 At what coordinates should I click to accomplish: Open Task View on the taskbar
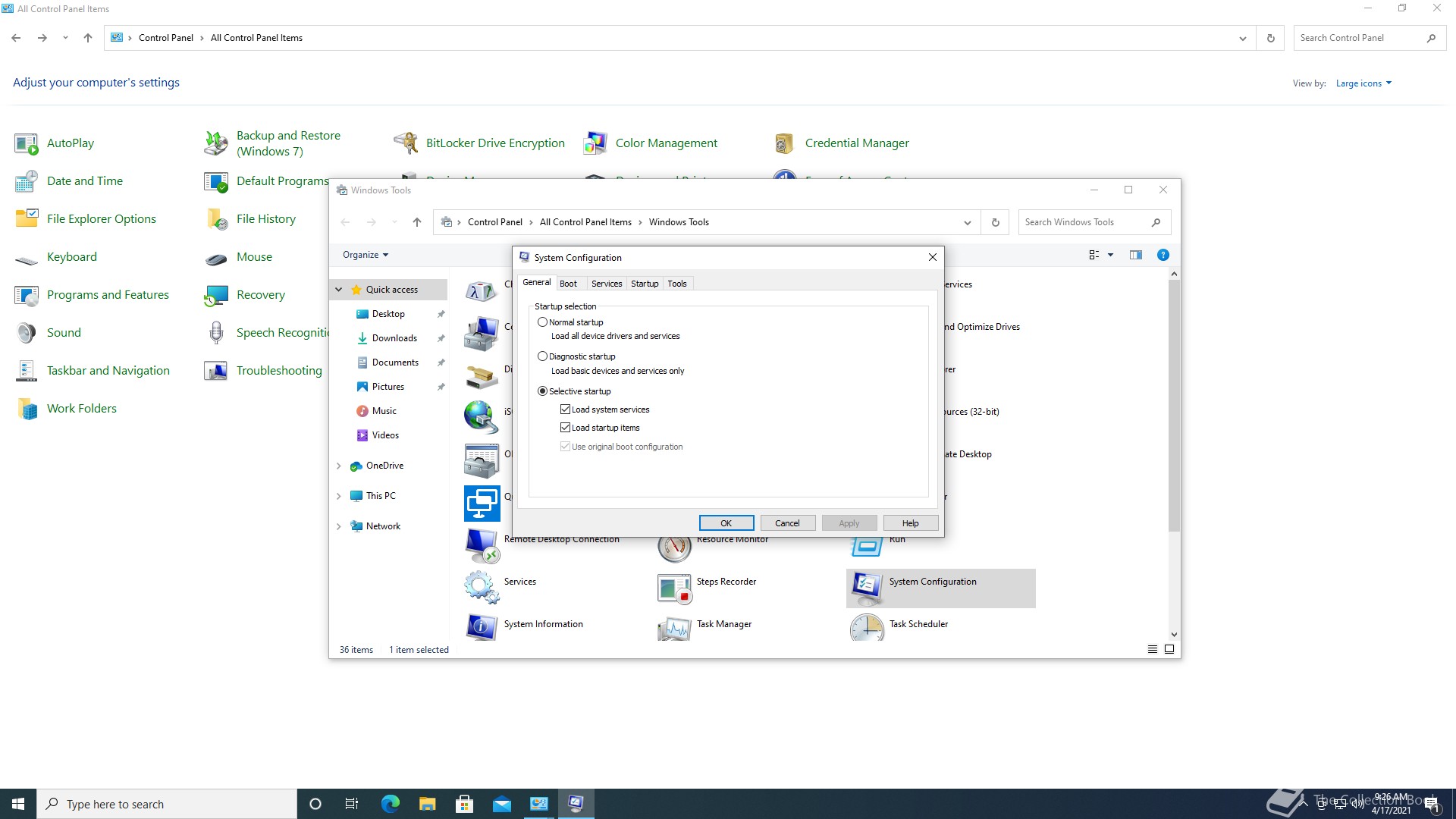[x=352, y=804]
